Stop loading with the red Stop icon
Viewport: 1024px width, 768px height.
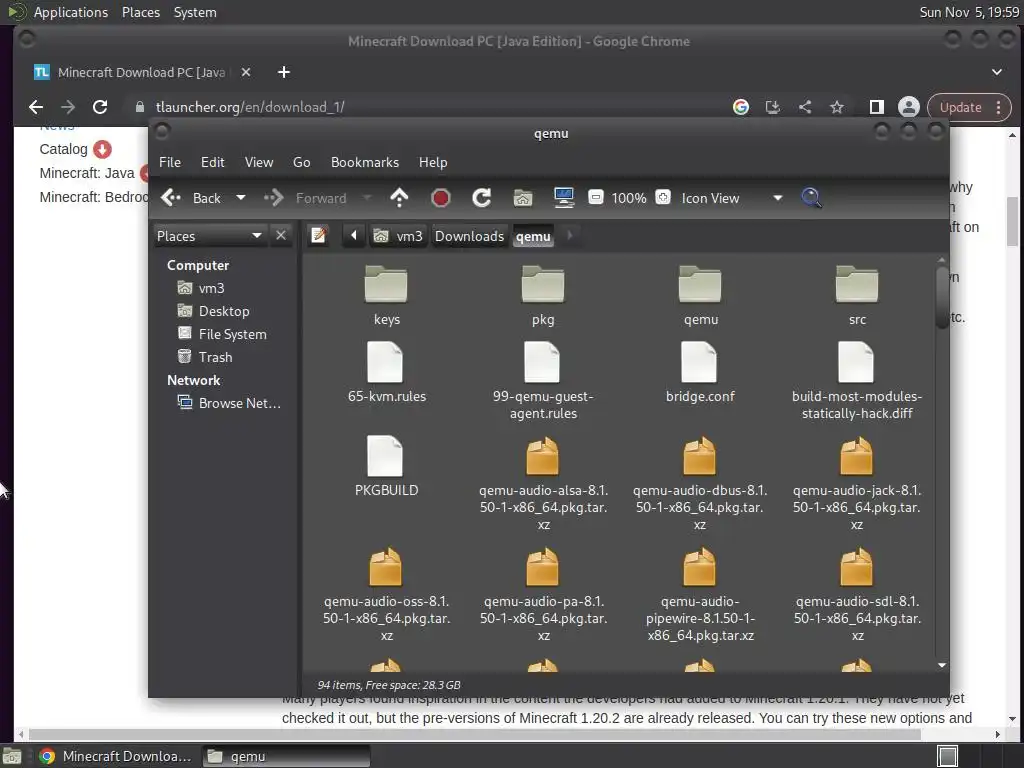click(x=441, y=198)
